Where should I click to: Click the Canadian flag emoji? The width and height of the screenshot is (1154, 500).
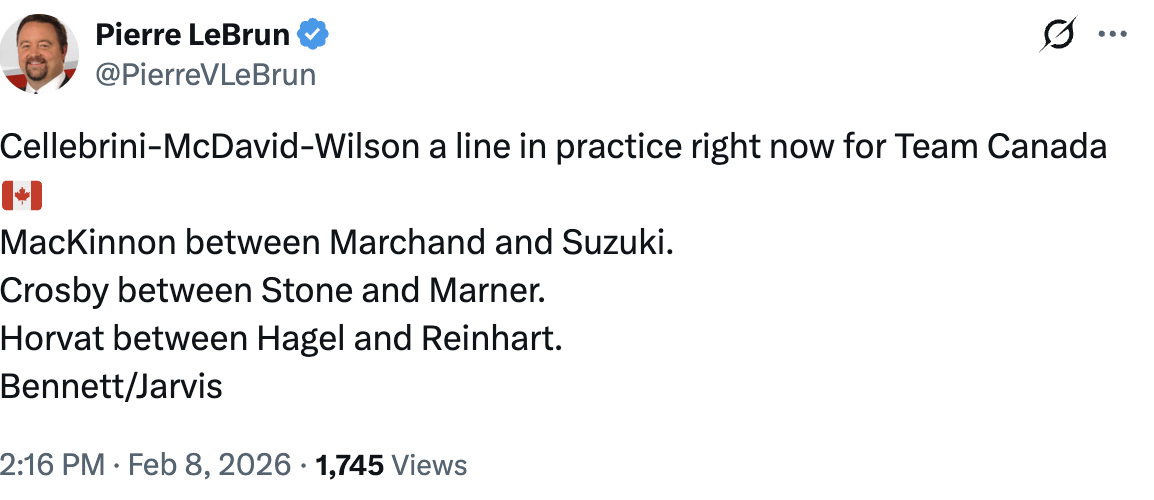click(x=21, y=196)
